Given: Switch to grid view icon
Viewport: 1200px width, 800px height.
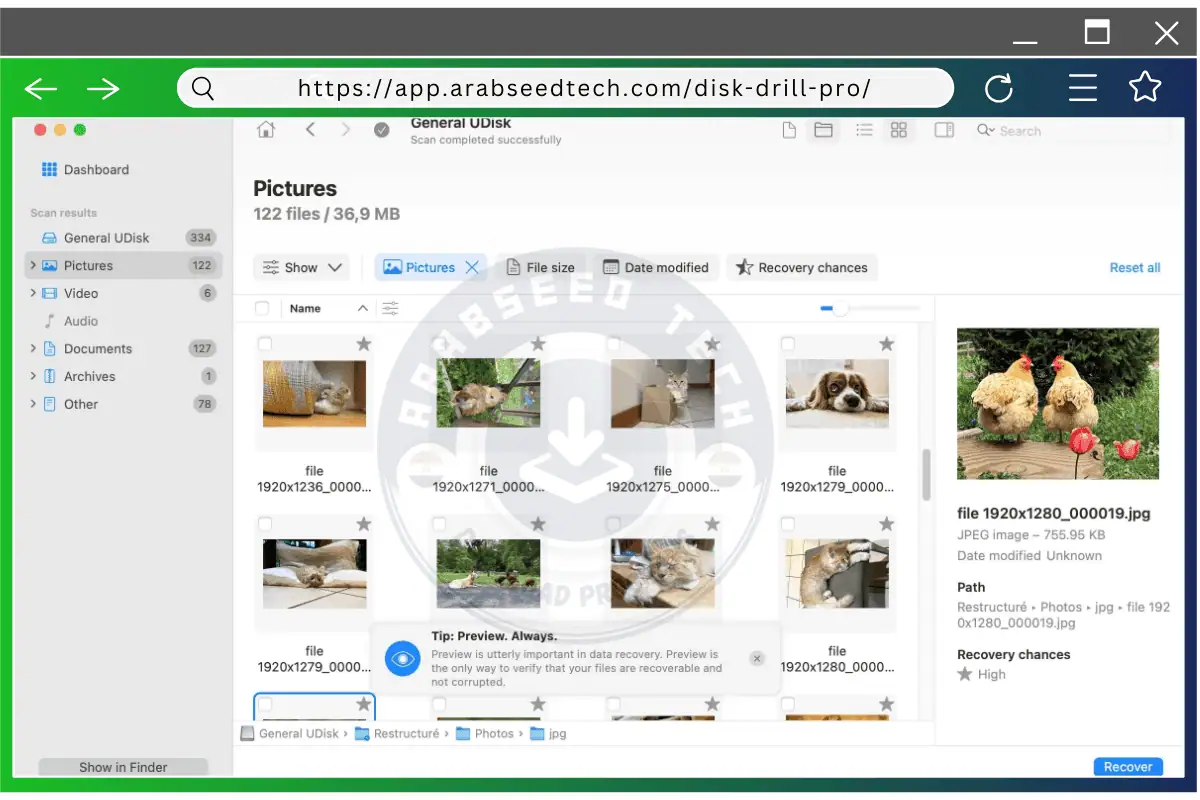Looking at the screenshot, I should (x=898, y=130).
